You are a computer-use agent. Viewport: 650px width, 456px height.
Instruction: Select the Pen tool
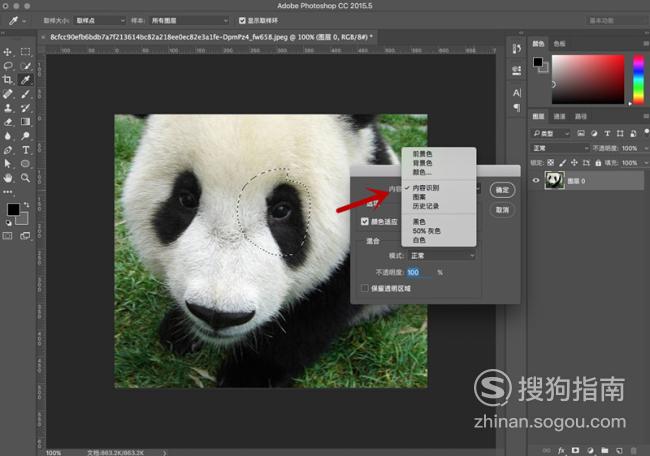(7, 150)
